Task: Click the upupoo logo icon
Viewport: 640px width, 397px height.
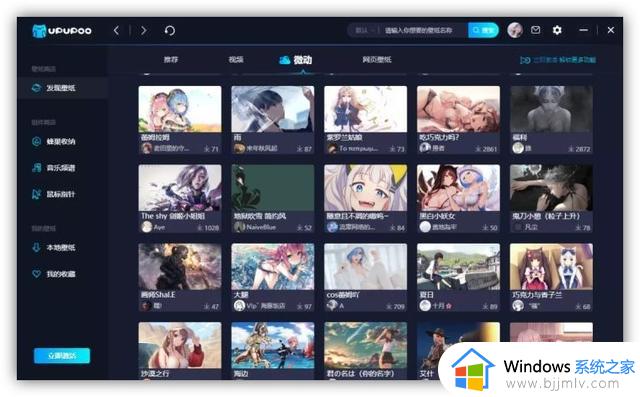Action: 39,31
